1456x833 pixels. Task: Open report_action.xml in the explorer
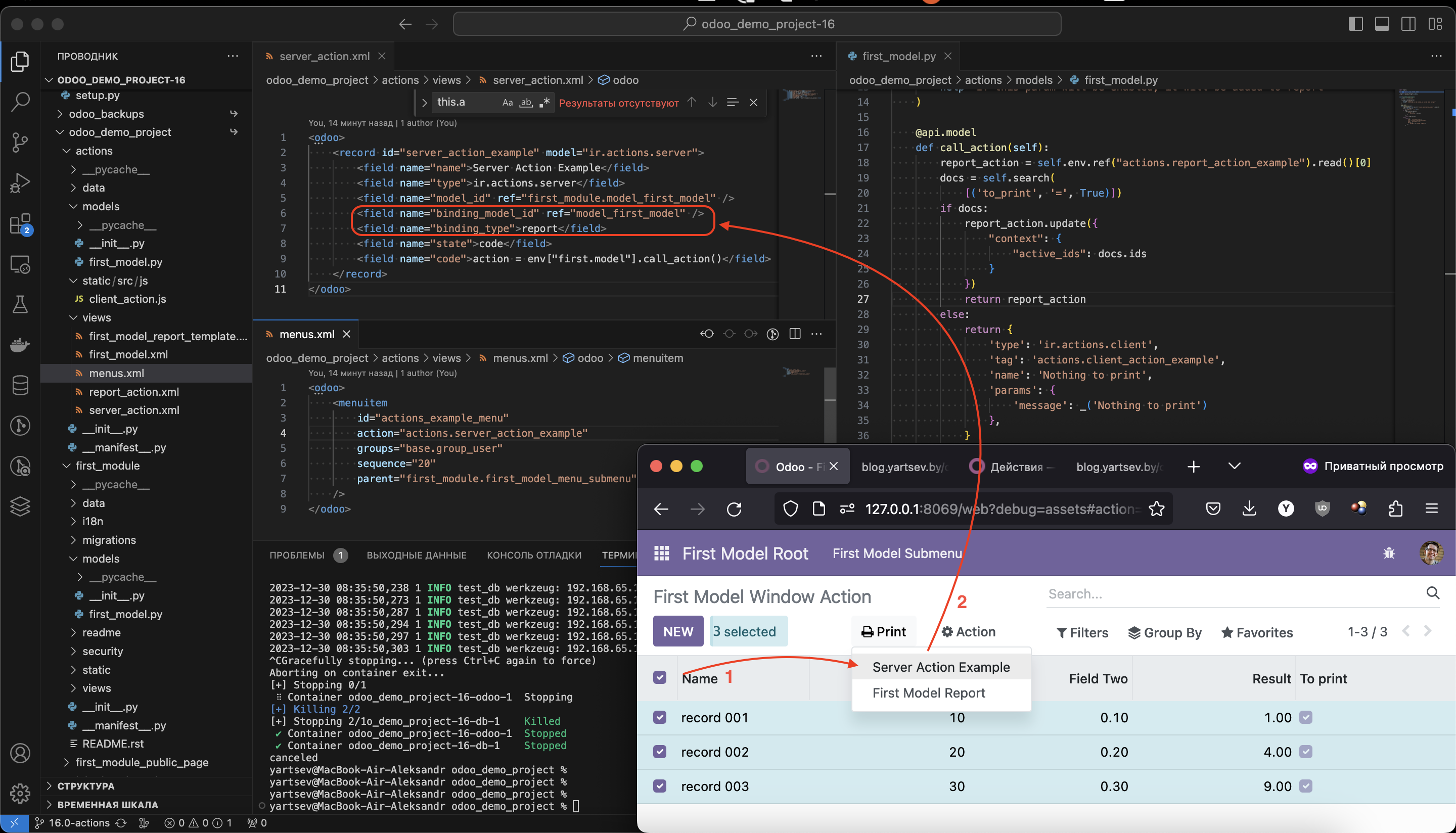pos(134,392)
